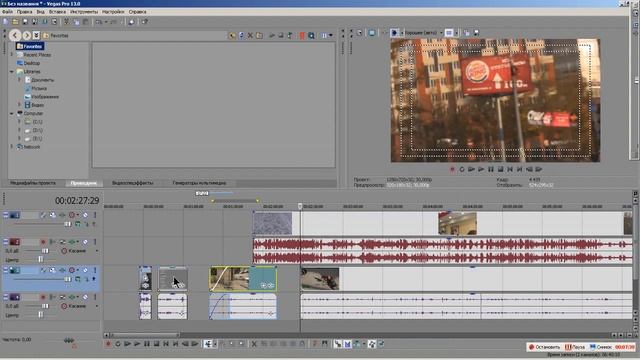Open the Project Video Properties icon above preview
The width and height of the screenshot is (640, 360).
[x=360, y=33]
